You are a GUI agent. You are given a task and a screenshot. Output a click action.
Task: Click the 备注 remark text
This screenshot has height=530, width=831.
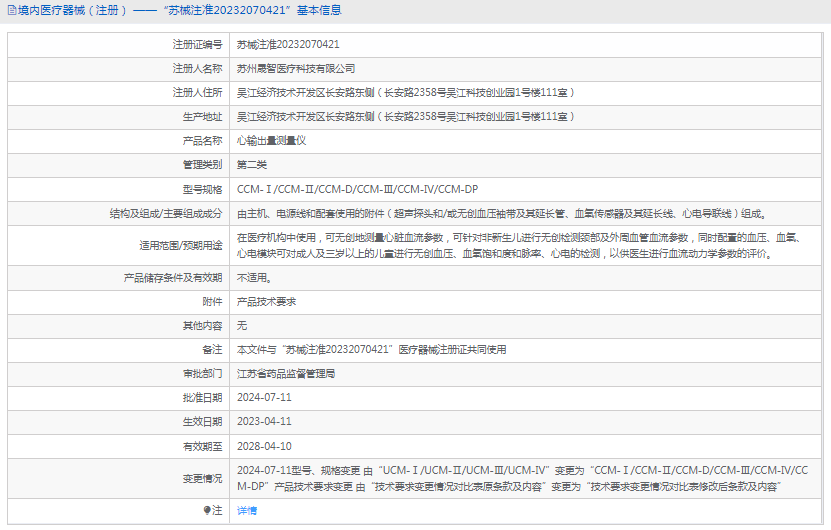(372, 350)
